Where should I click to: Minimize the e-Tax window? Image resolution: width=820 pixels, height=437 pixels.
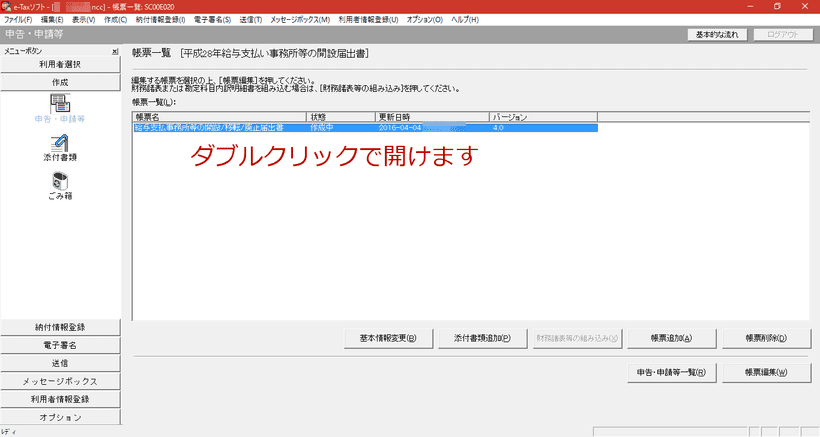coord(750,6)
